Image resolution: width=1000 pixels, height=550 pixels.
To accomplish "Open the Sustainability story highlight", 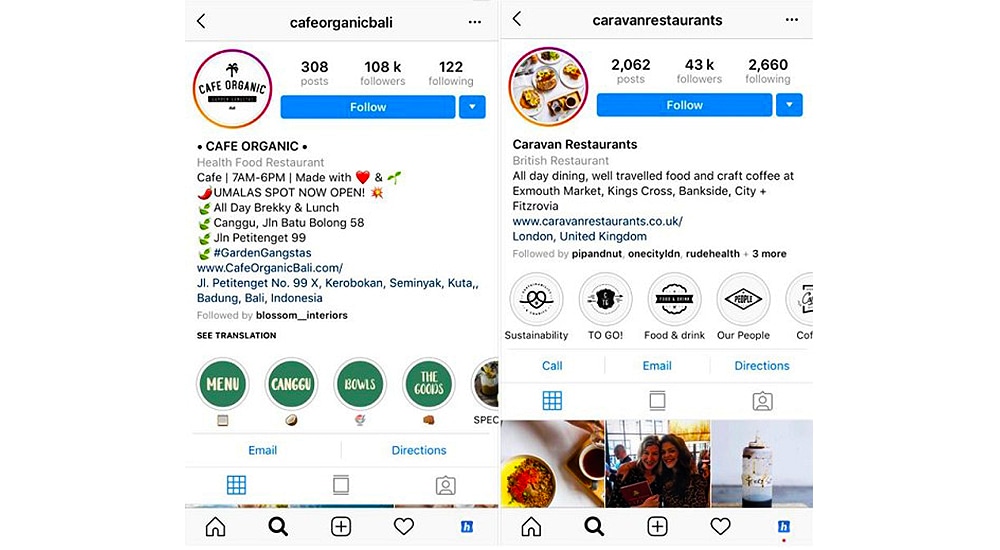I will click(536, 299).
